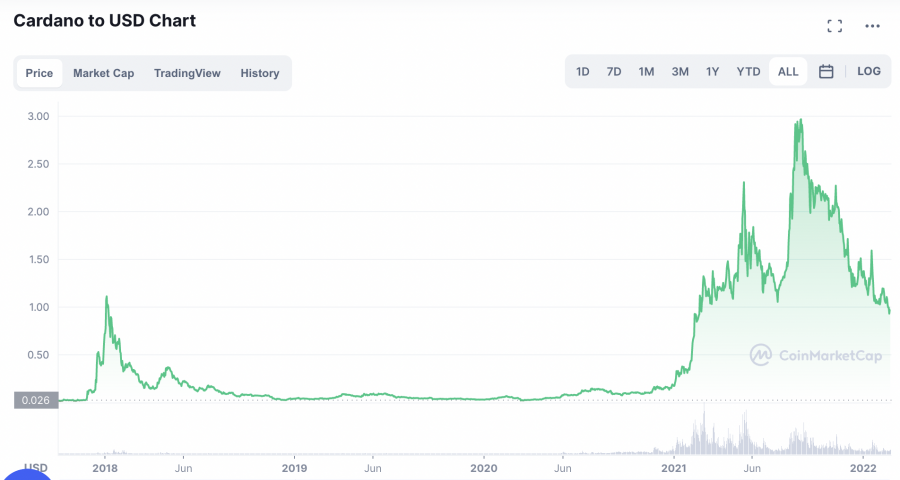Click the early 2018 price spike on chart
900x480 pixels.
tap(106, 297)
